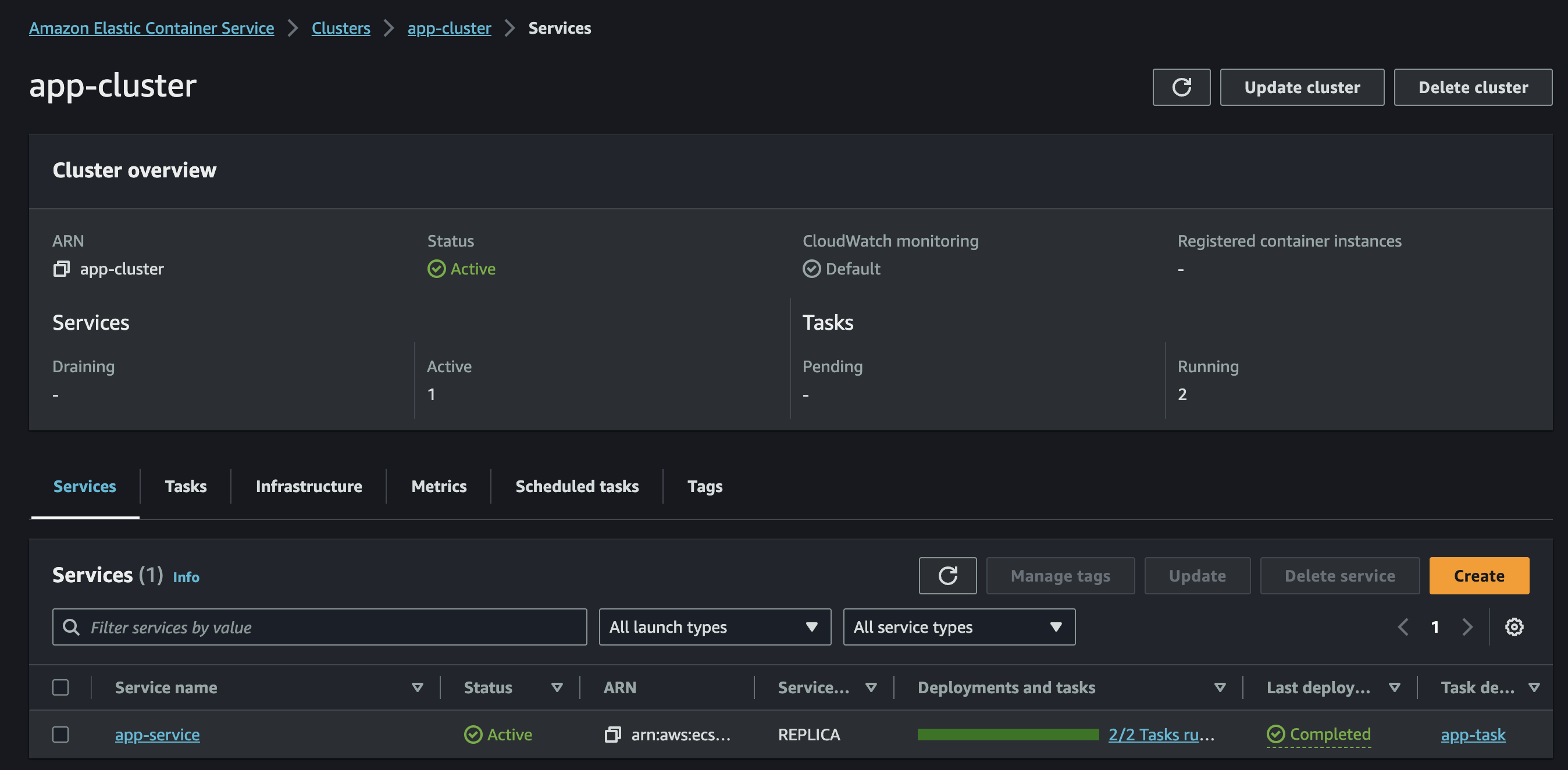Switch to the Tasks tab
This screenshot has width=1568, height=770.
[186, 486]
